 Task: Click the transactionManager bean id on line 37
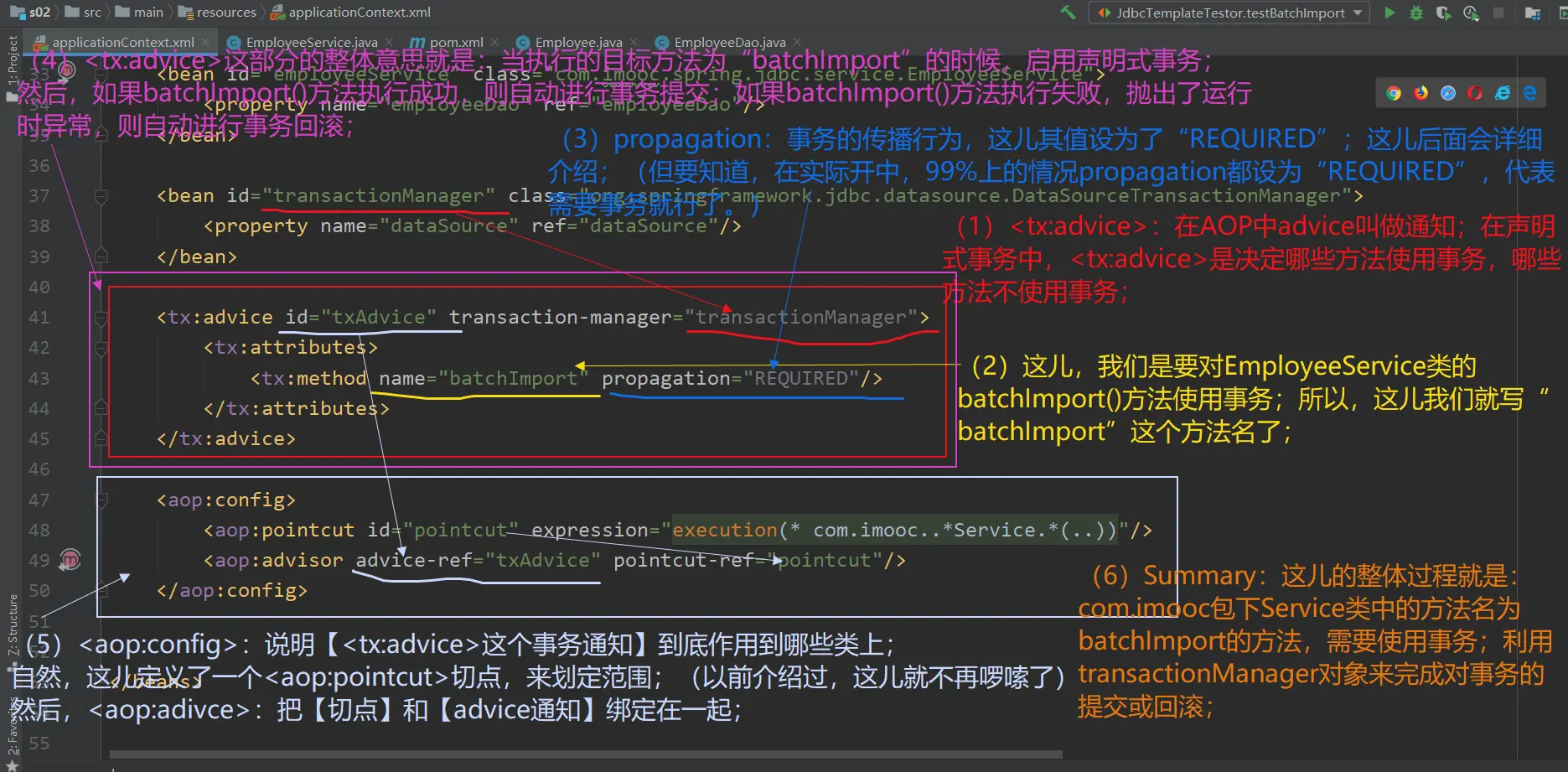[379, 196]
